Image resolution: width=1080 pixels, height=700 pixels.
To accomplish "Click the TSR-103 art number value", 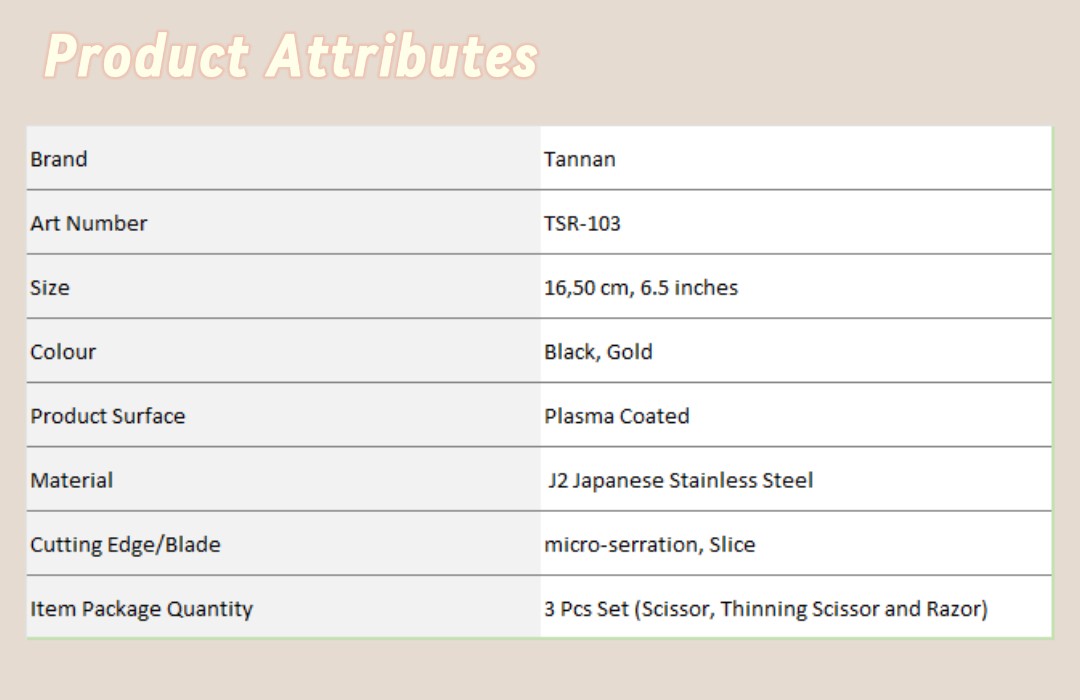I will [583, 223].
